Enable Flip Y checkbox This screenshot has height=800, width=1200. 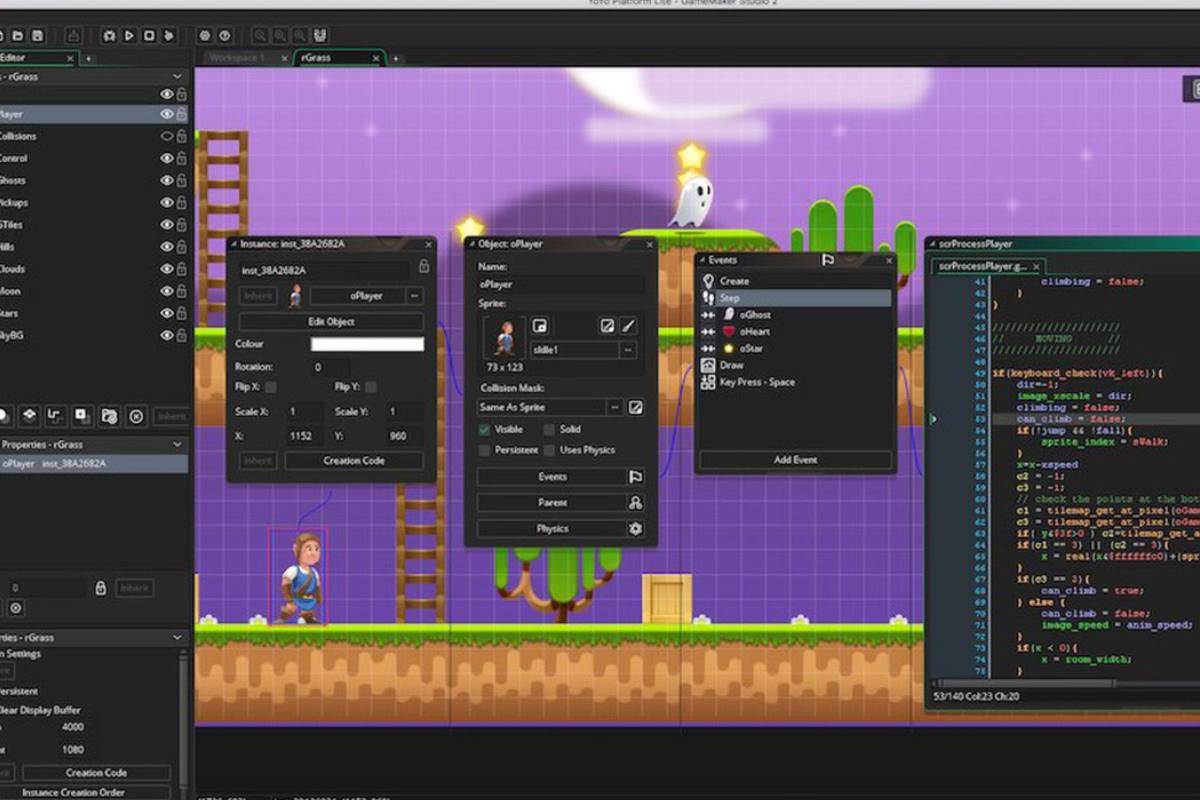pos(371,387)
